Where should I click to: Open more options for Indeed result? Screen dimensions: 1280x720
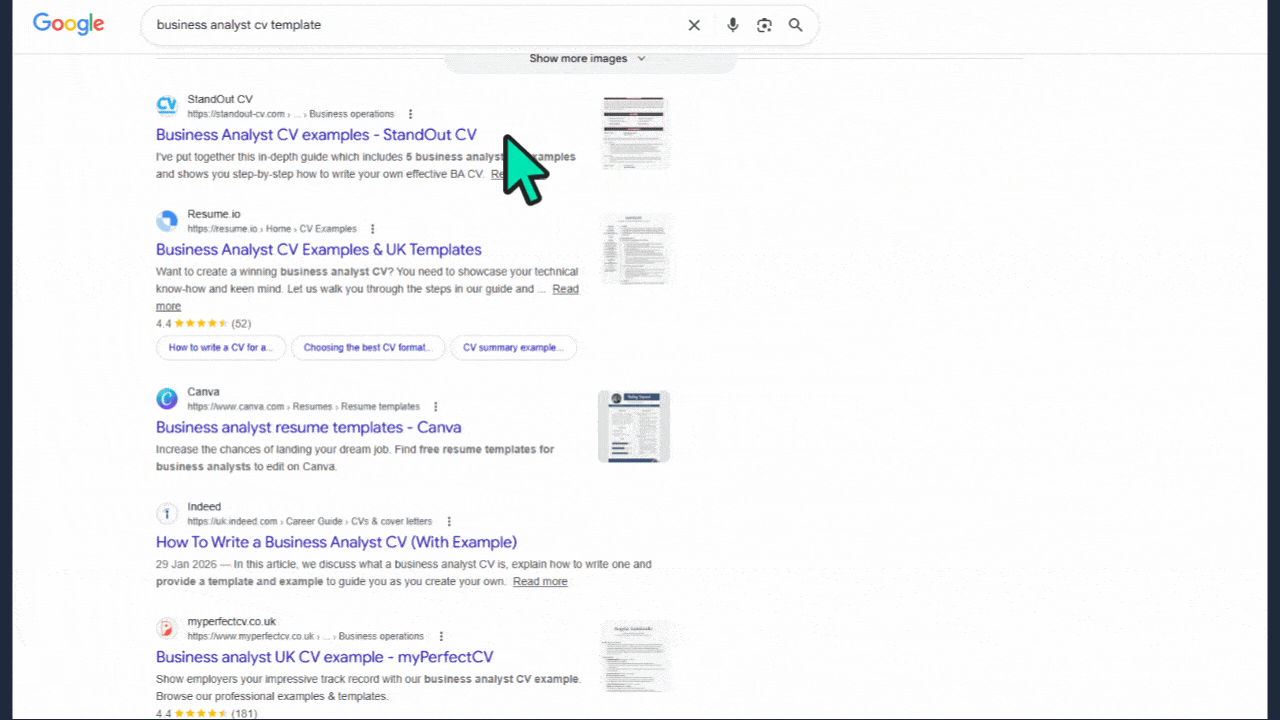[x=449, y=522]
